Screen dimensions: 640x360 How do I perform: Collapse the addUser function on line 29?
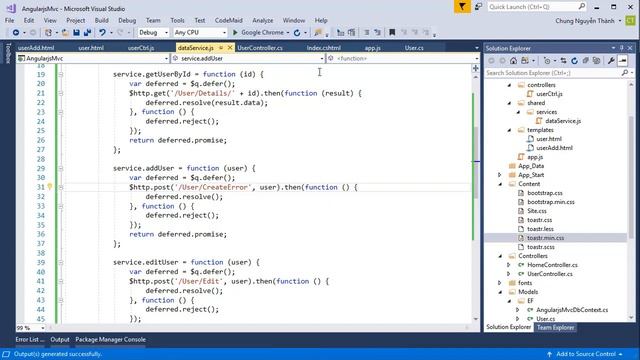[x=60, y=168]
